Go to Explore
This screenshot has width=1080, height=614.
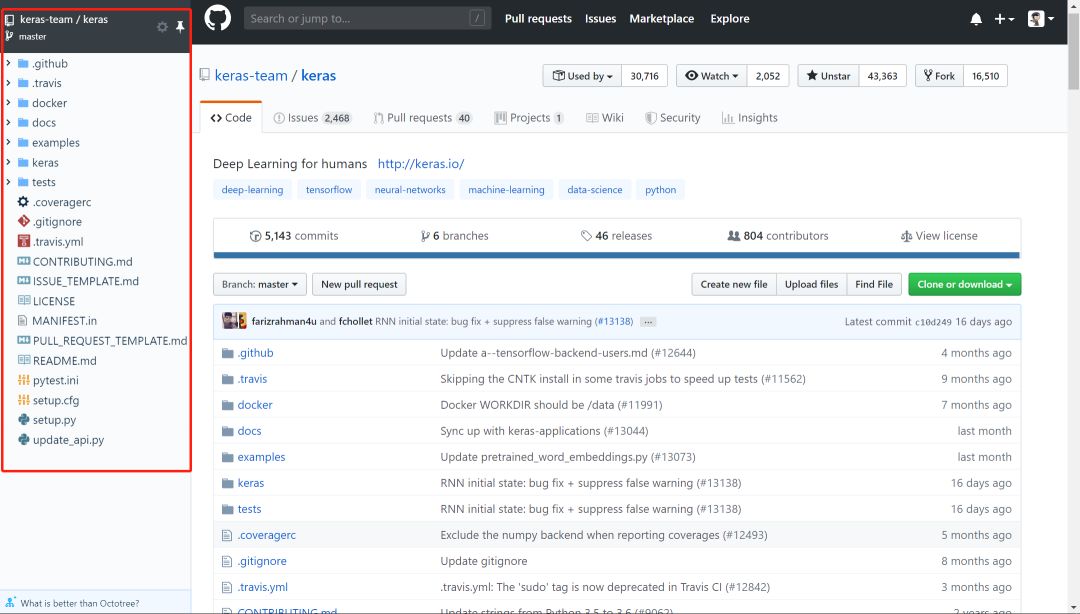click(729, 19)
